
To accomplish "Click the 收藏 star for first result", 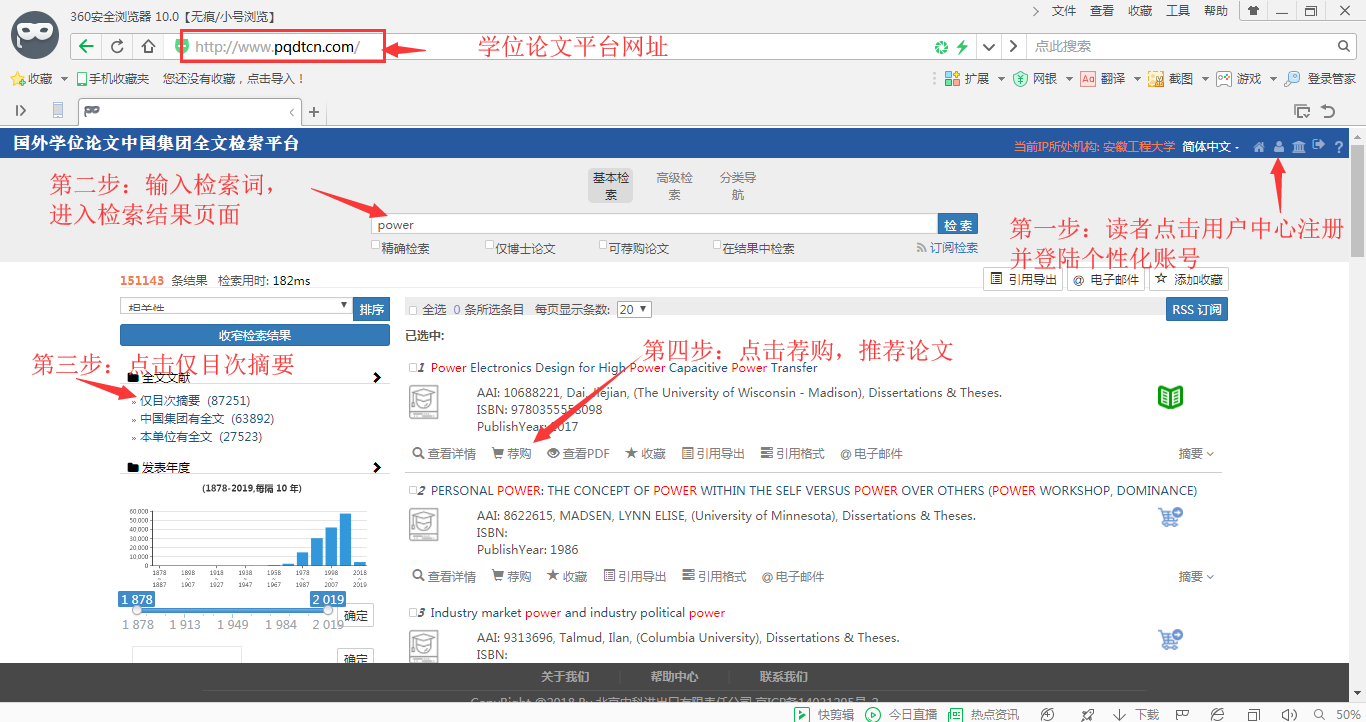I will (631, 453).
